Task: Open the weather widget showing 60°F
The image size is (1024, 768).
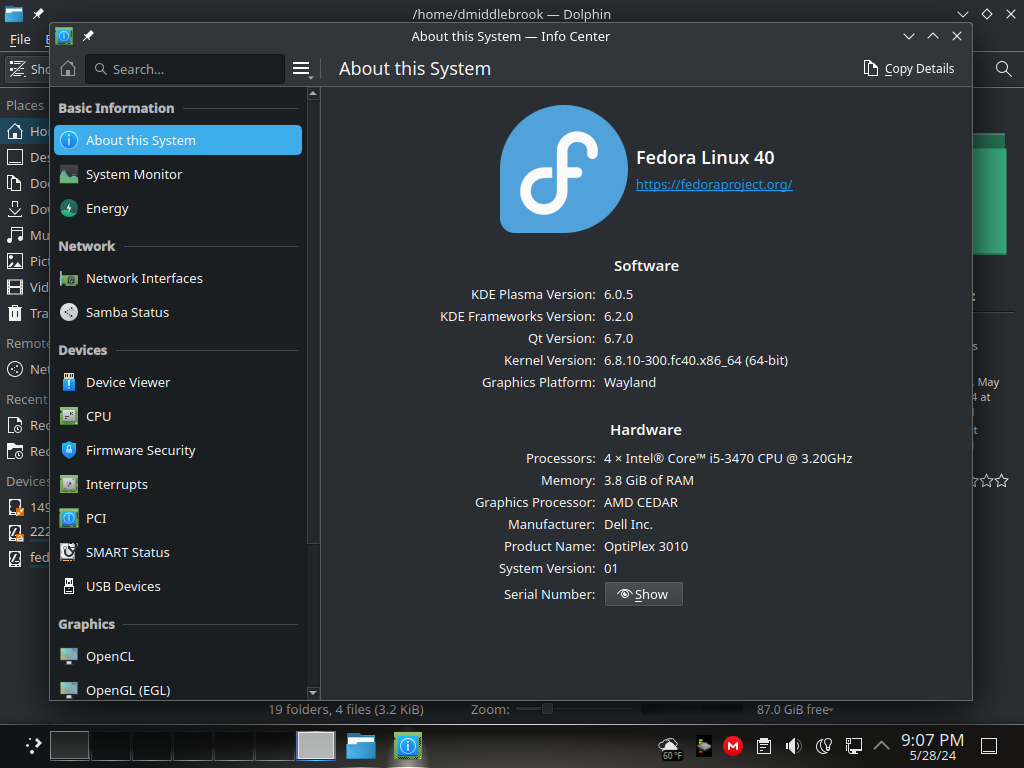Action: tap(670, 746)
